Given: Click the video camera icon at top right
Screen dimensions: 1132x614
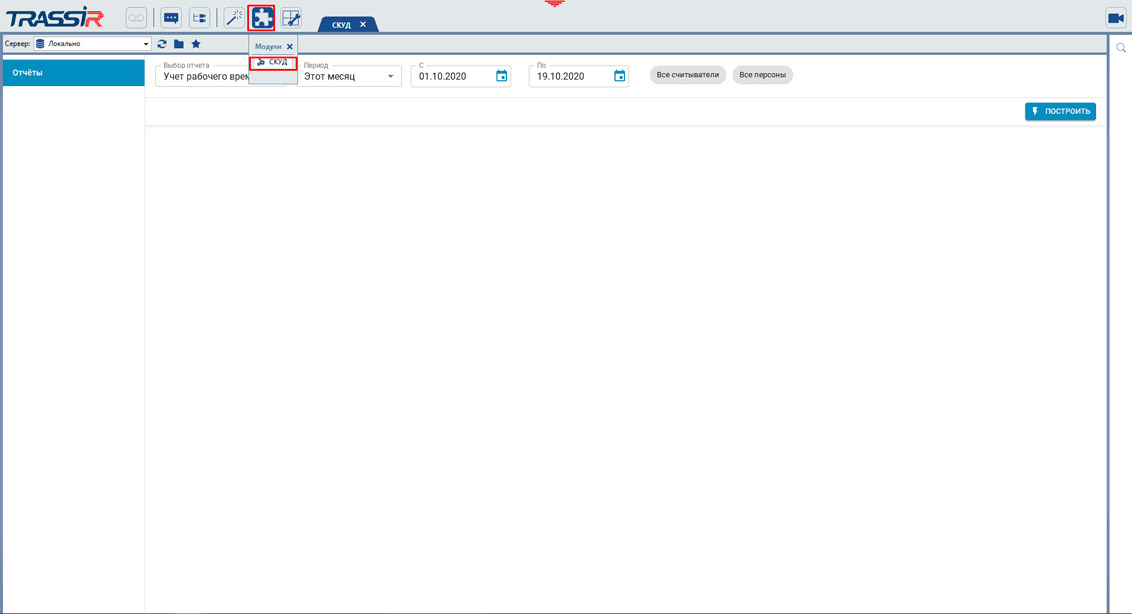Looking at the screenshot, I should click(1115, 18).
